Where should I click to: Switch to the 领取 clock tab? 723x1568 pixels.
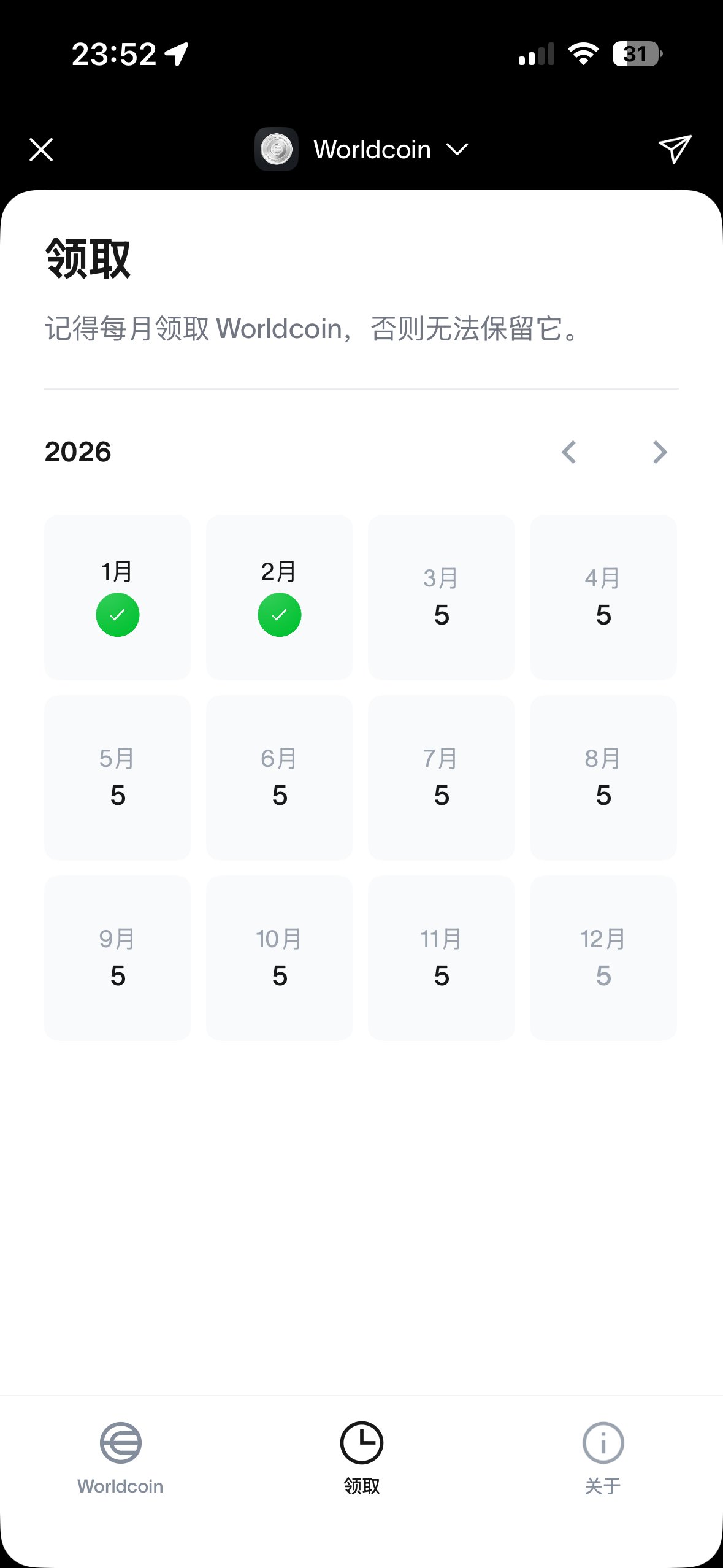pos(362,1458)
